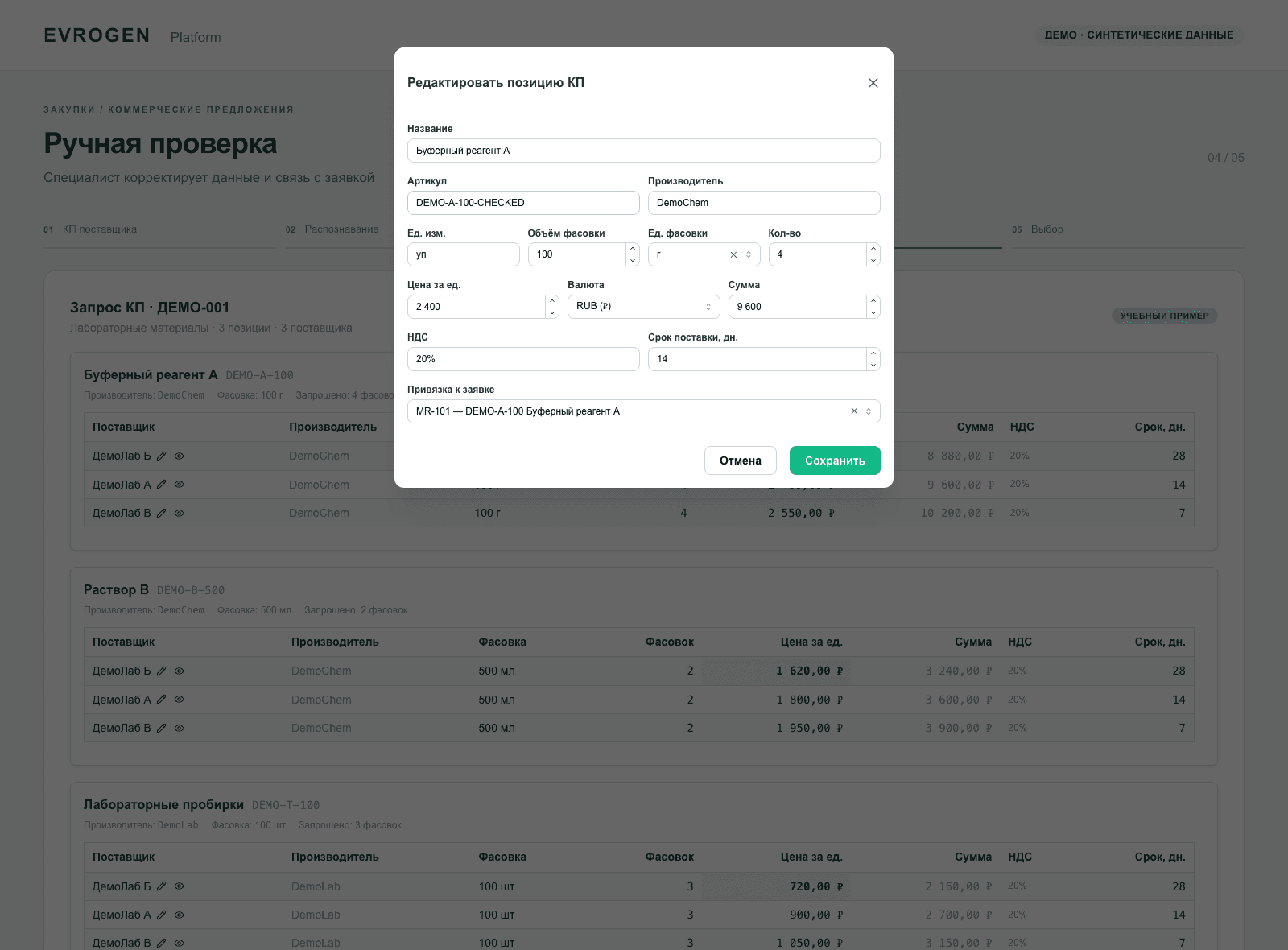Close the edit position dialog
Viewport: 1288px width, 950px height.
click(x=873, y=83)
